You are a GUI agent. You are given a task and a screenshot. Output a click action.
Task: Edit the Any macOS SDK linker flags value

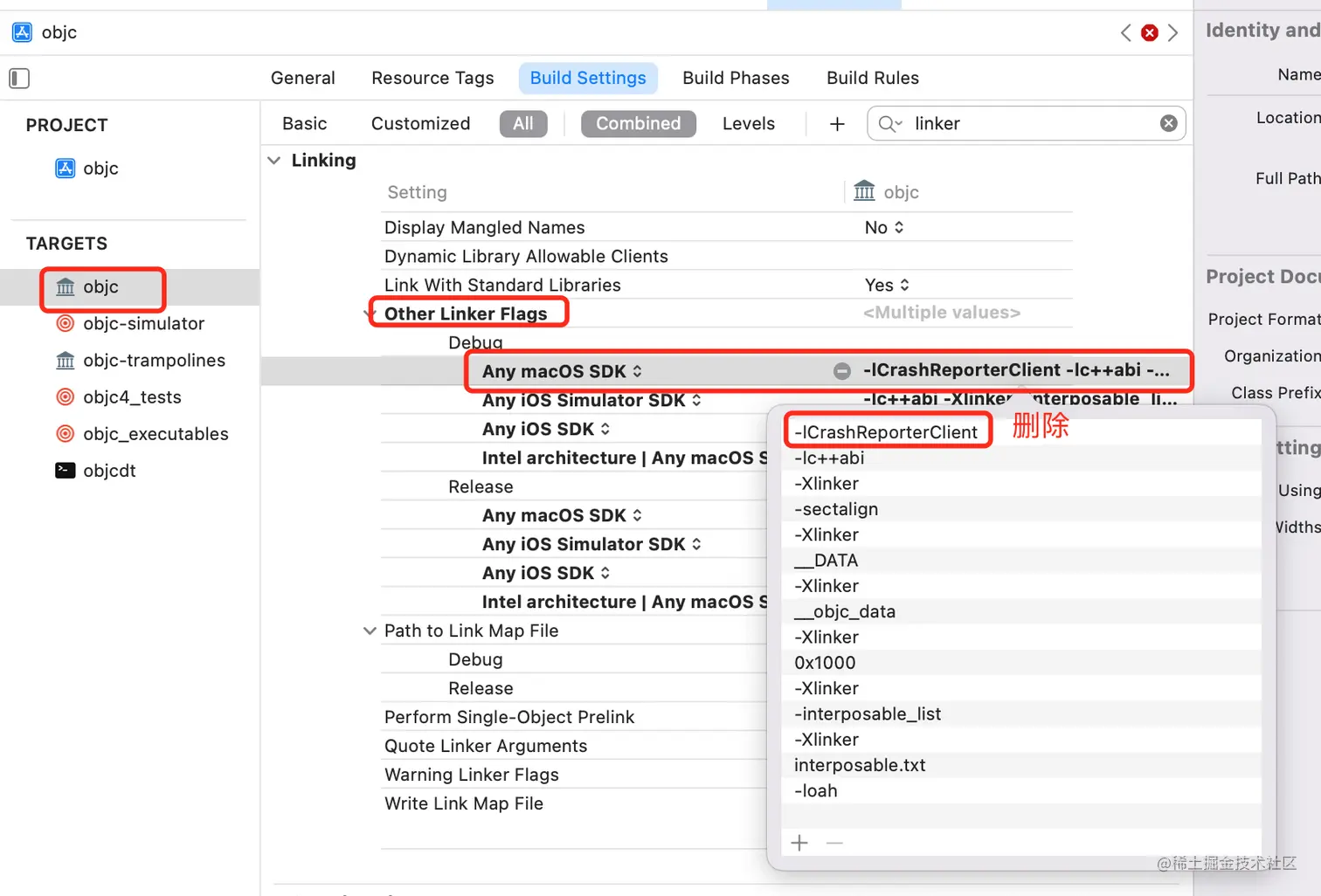click(x=1016, y=370)
